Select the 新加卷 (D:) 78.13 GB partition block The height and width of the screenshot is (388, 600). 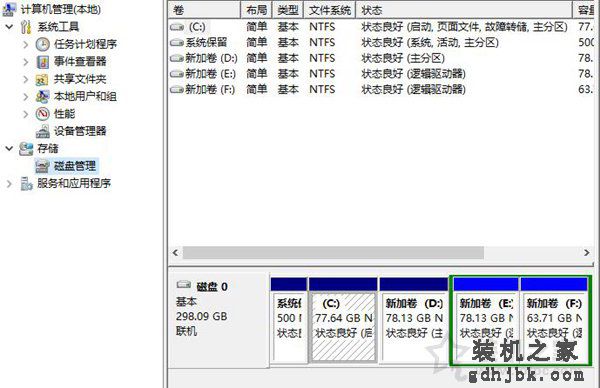[414, 320]
